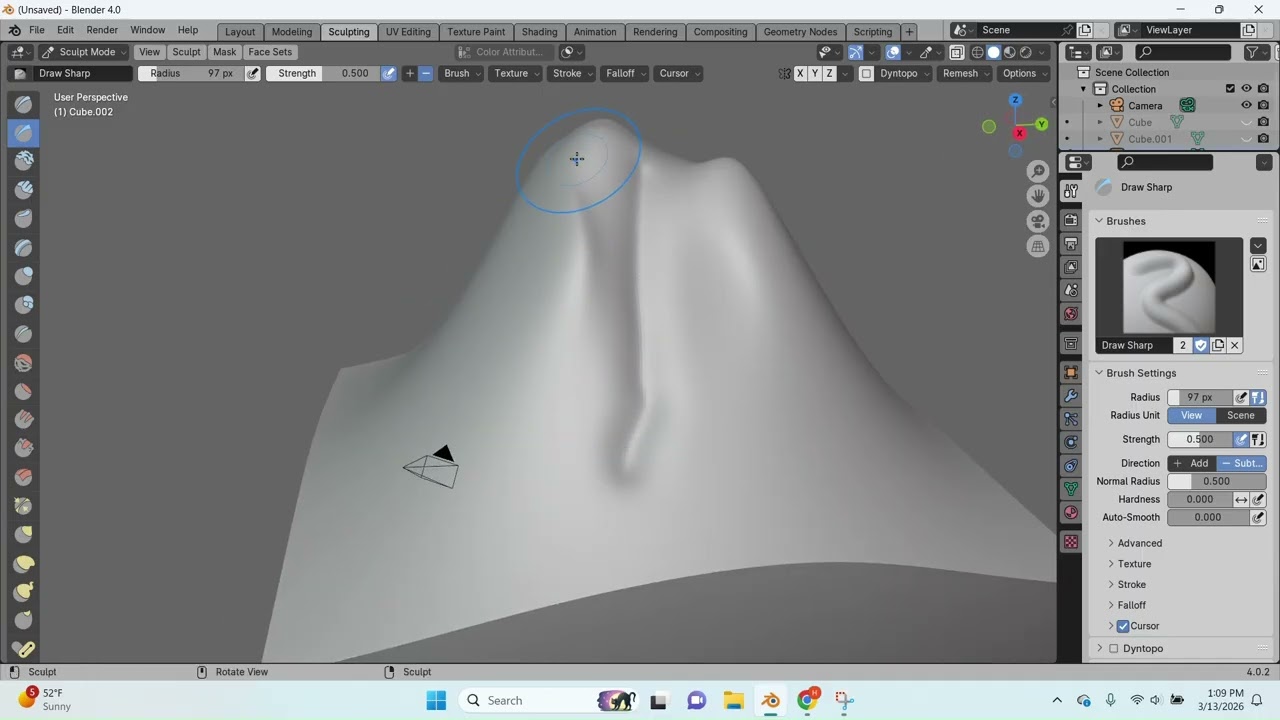
Task: Open the Output properties tab
Action: [1071, 244]
